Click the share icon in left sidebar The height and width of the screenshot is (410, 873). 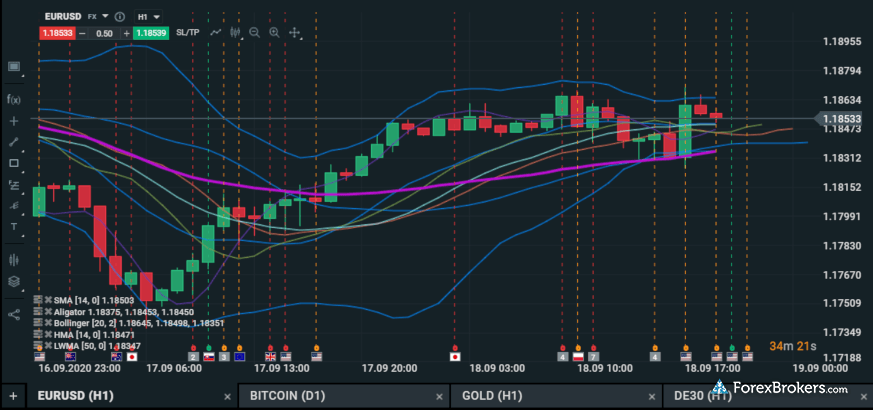pos(14,314)
